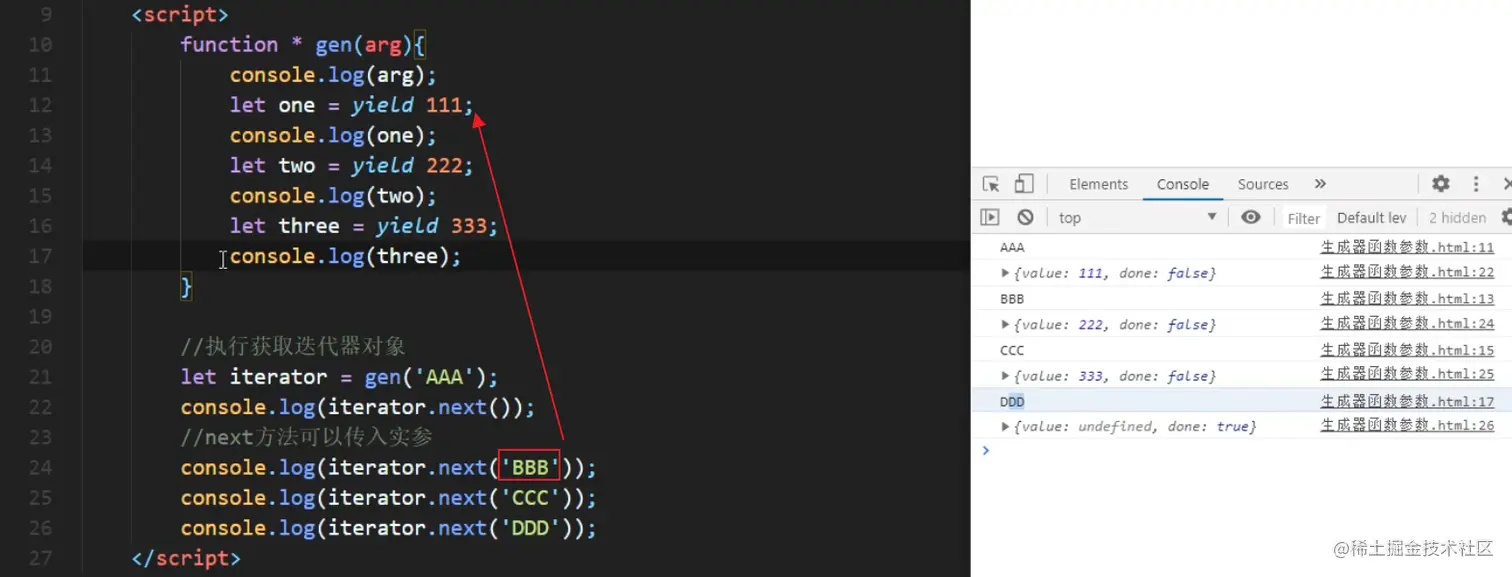Open source link 生成器函数参数.html:11

1407,247
